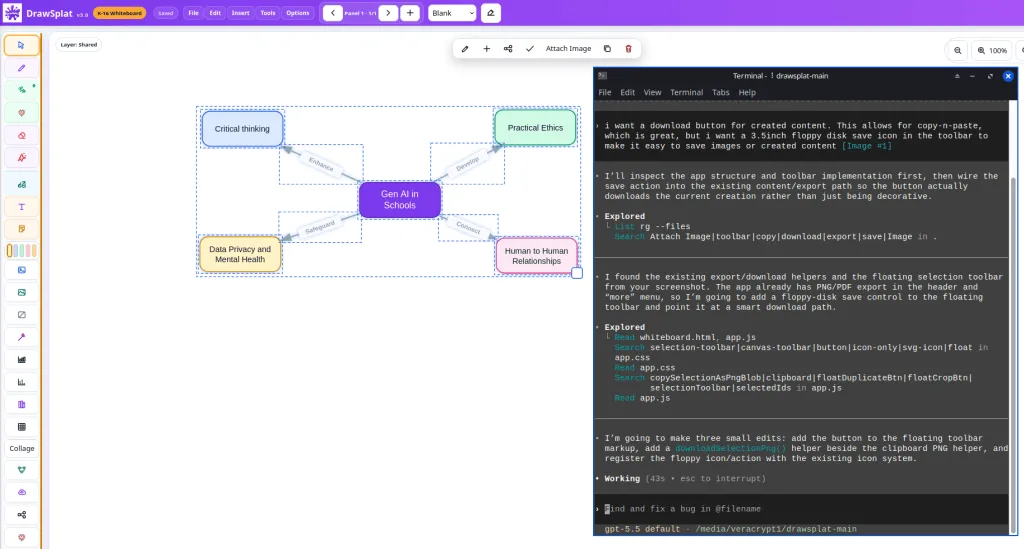This screenshot has width=1024, height=549.
Task: Click the heart shape tool near top of sidebar
Action: coord(22,113)
